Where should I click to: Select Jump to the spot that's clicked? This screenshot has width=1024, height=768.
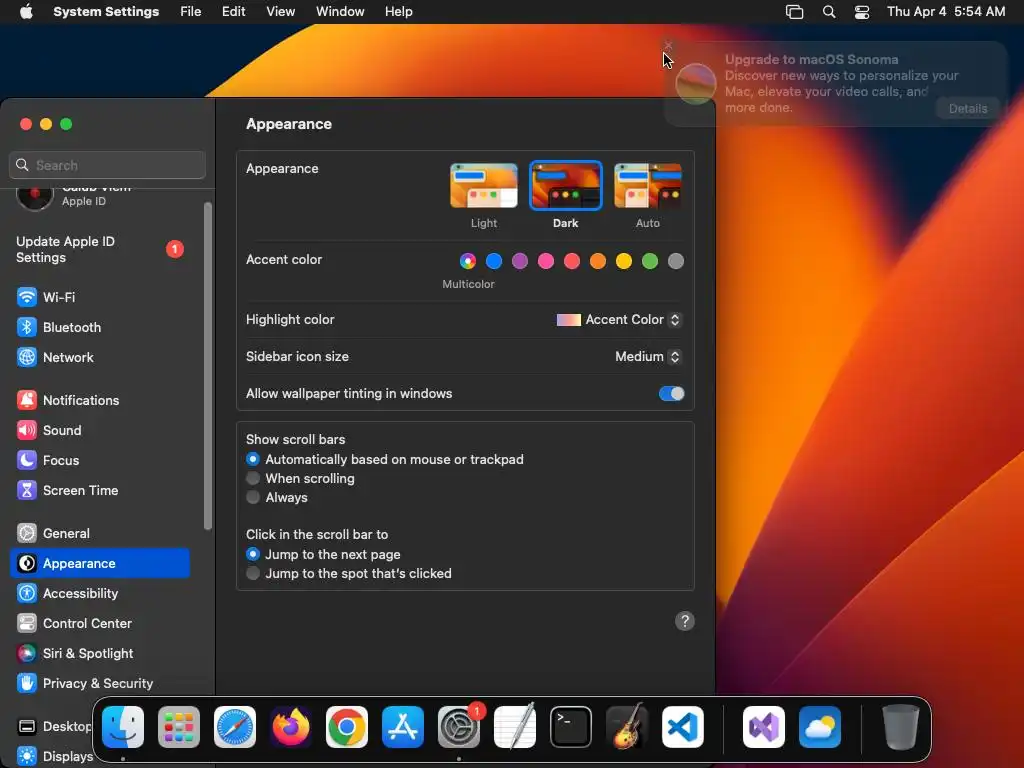pos(349,573)
